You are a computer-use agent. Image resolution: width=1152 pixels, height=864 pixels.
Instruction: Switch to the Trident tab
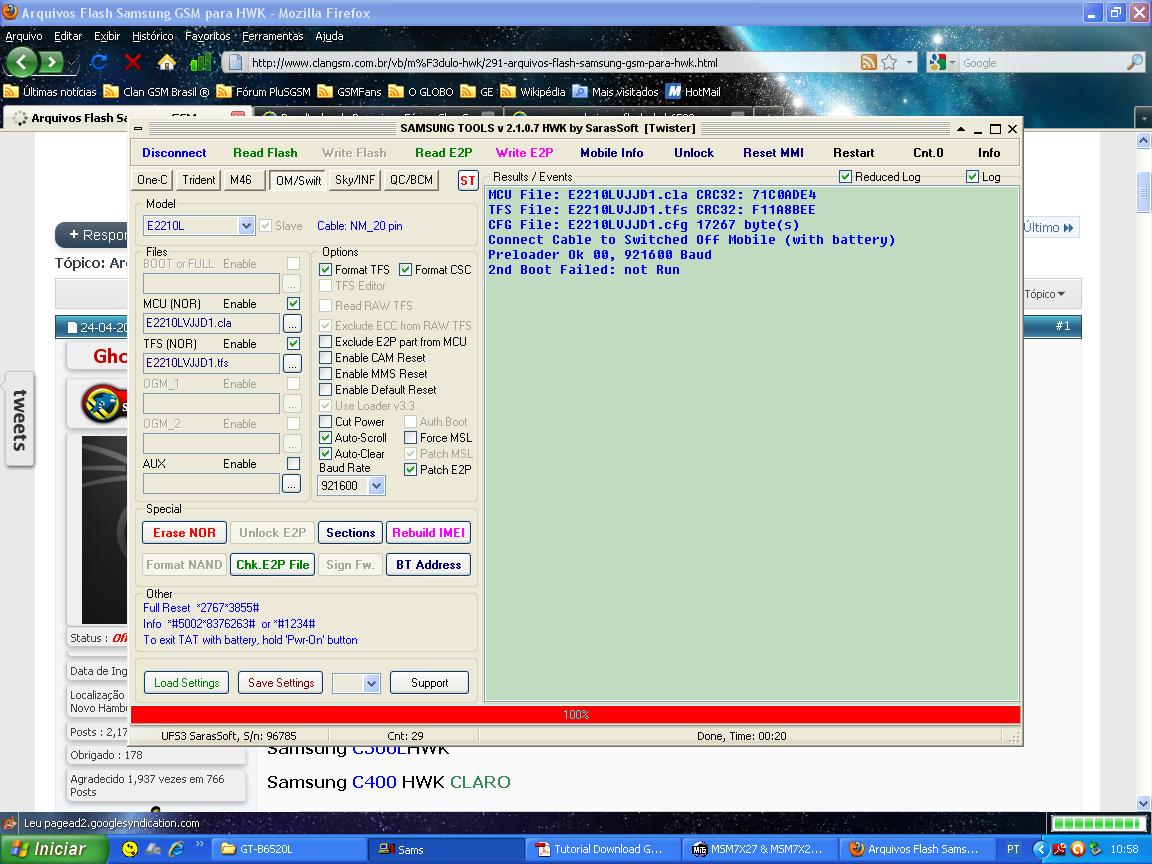tap(198, 180)
